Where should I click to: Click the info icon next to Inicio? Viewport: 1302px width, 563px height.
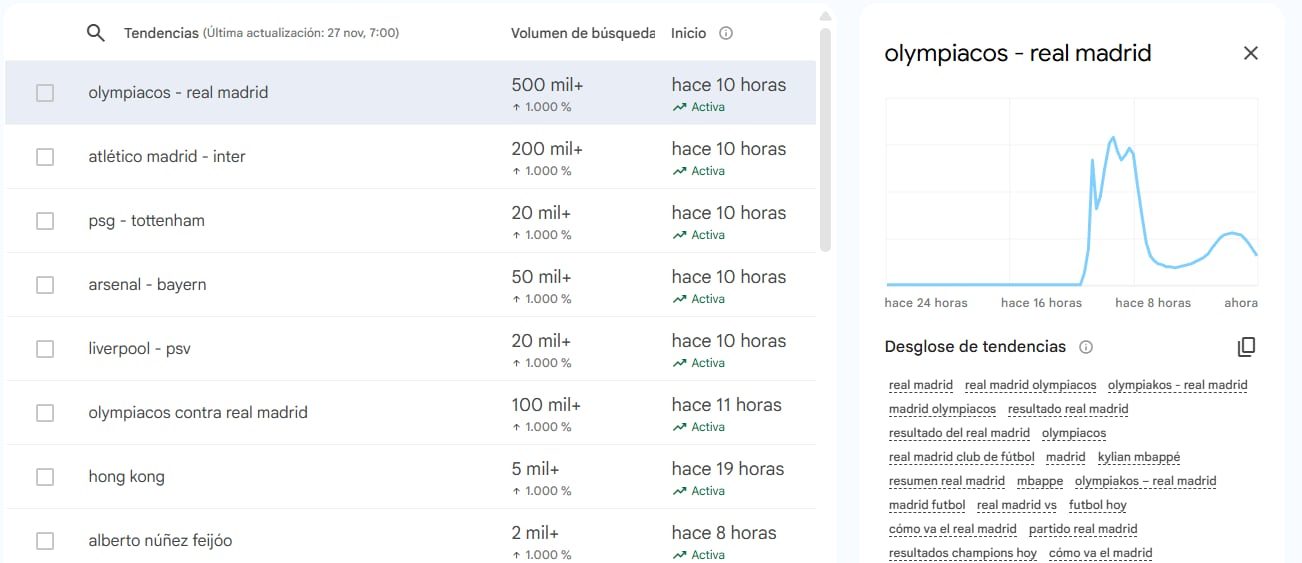coord(726,33)
